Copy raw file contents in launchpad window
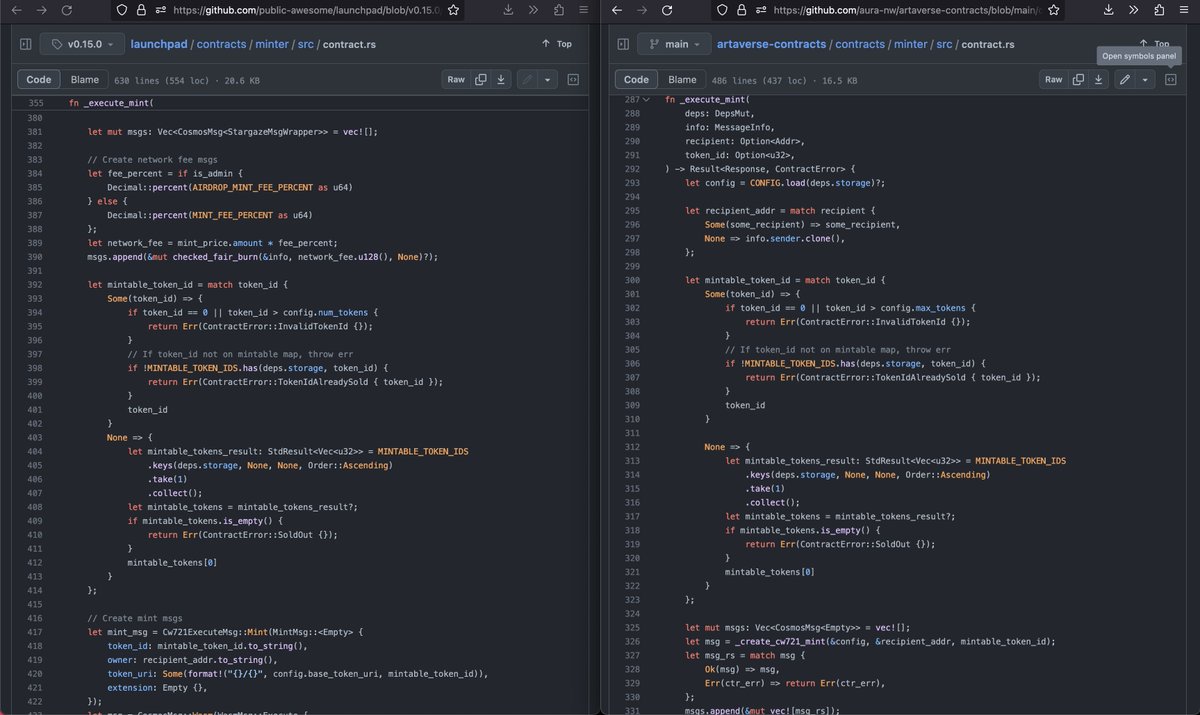The image size is (1200, 715). 481,79
